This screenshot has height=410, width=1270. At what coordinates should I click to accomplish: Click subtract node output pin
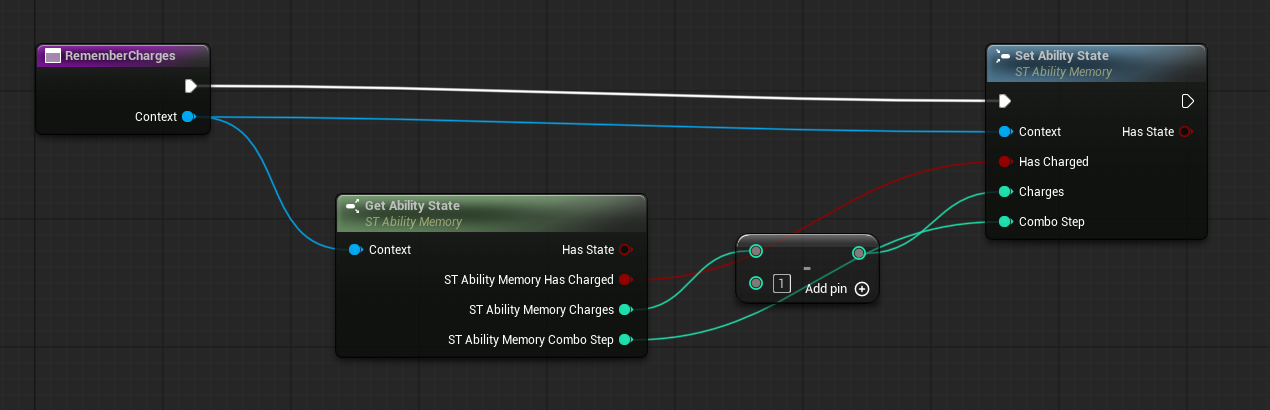pyautogui.click(x=859, y=253)
